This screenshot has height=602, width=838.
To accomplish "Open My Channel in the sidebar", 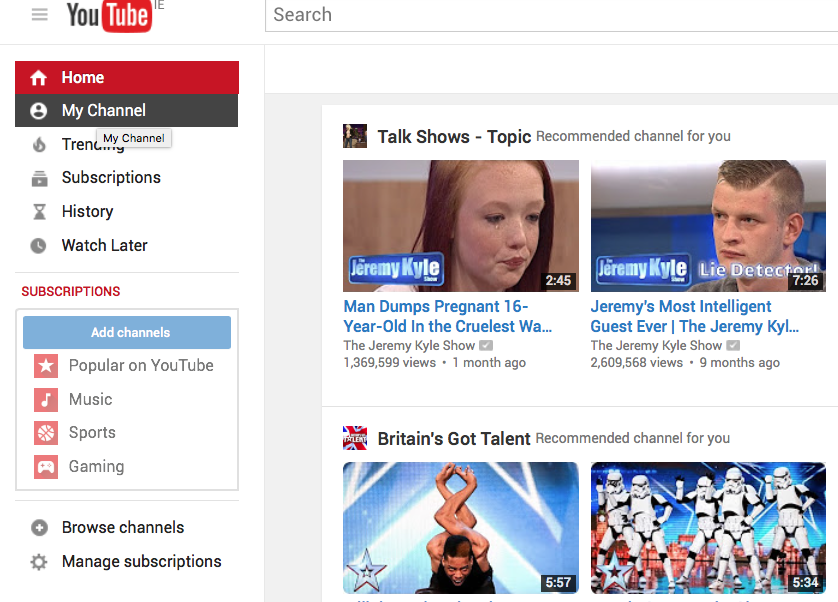I will click(127, 111).
